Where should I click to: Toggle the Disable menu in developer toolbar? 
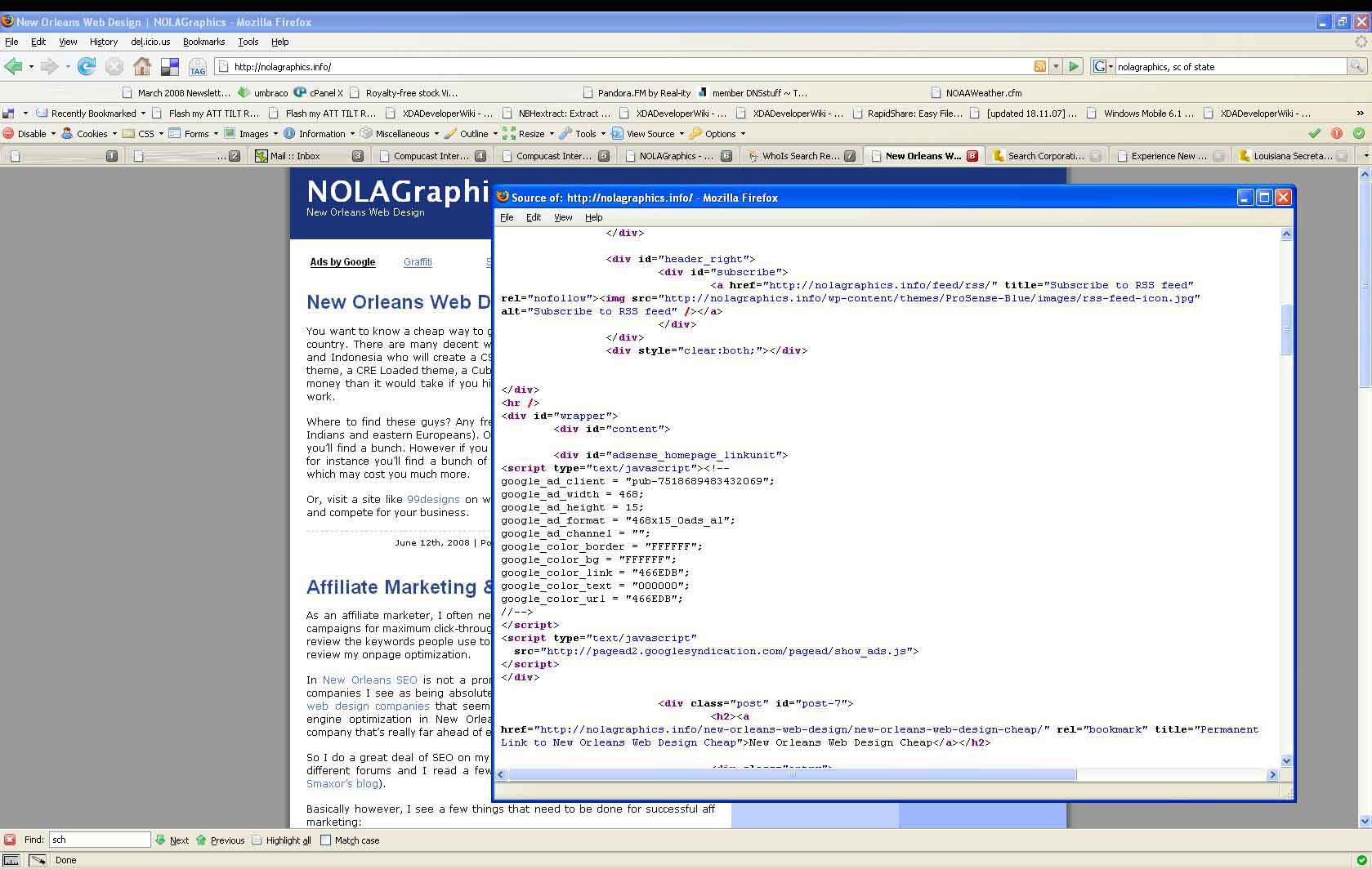point(31,134)
